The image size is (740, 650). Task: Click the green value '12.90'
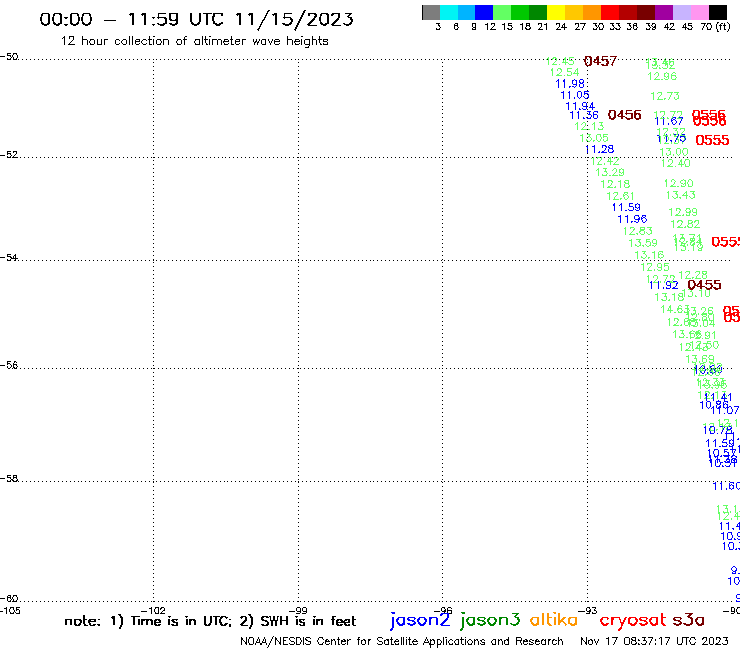click(x=678, y=184)
